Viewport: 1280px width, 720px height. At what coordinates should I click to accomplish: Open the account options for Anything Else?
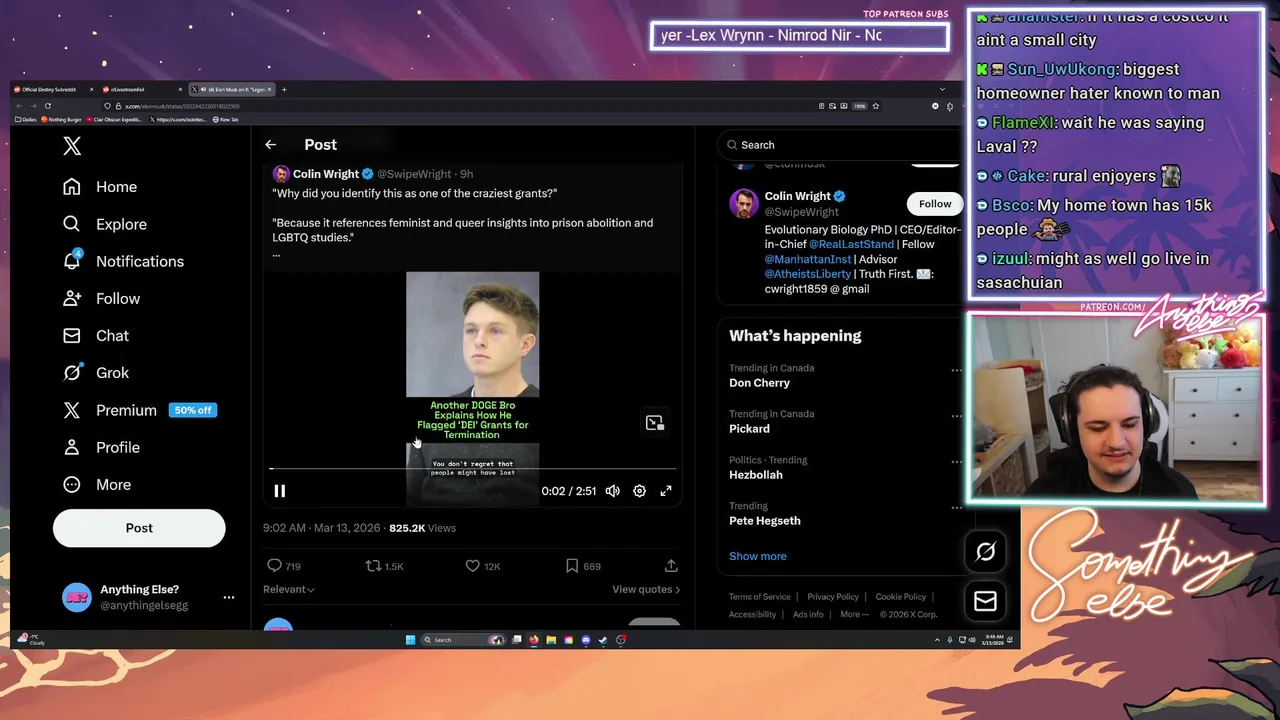(229, 597)
